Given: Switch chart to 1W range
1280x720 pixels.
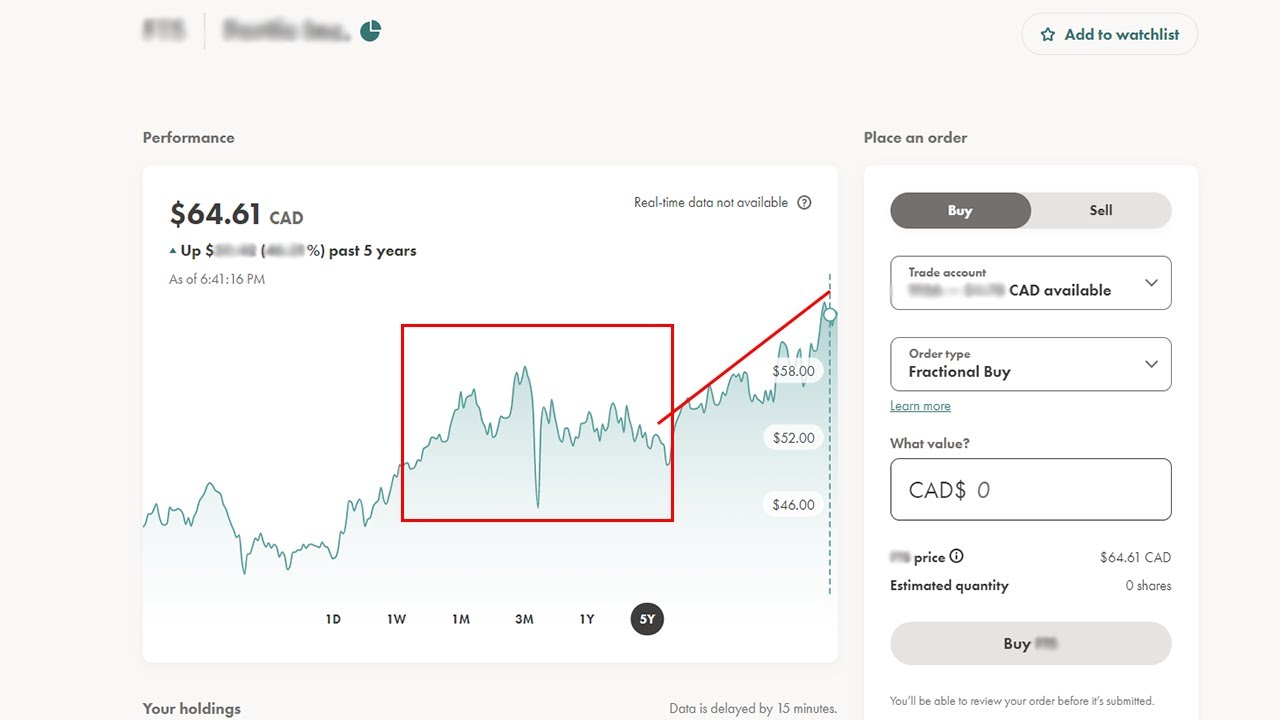Looking at the screenshot, I should [x=397, y=619].
